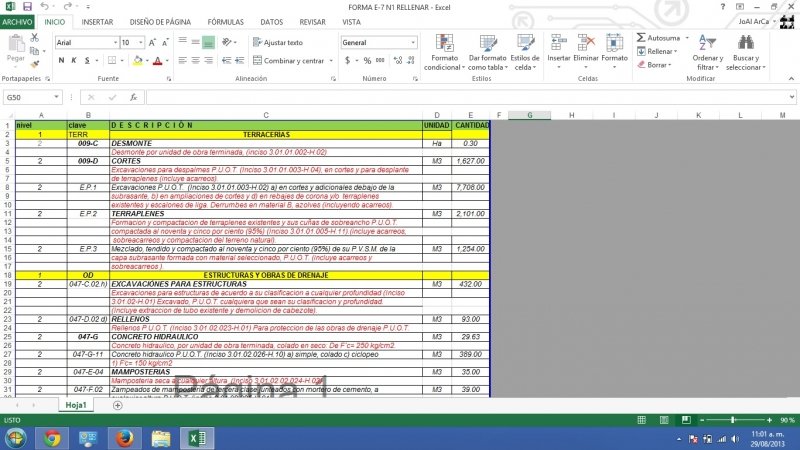Screen dimensions: 800x450
Task: Toggle Ajustar texto wrap option
Action: point(276,43)
